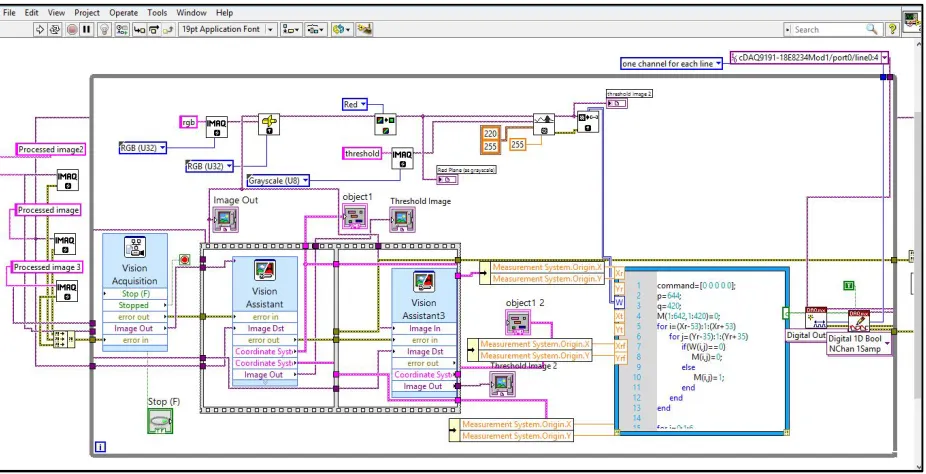Click the Vision Assistant express icon

click(265, 270)
